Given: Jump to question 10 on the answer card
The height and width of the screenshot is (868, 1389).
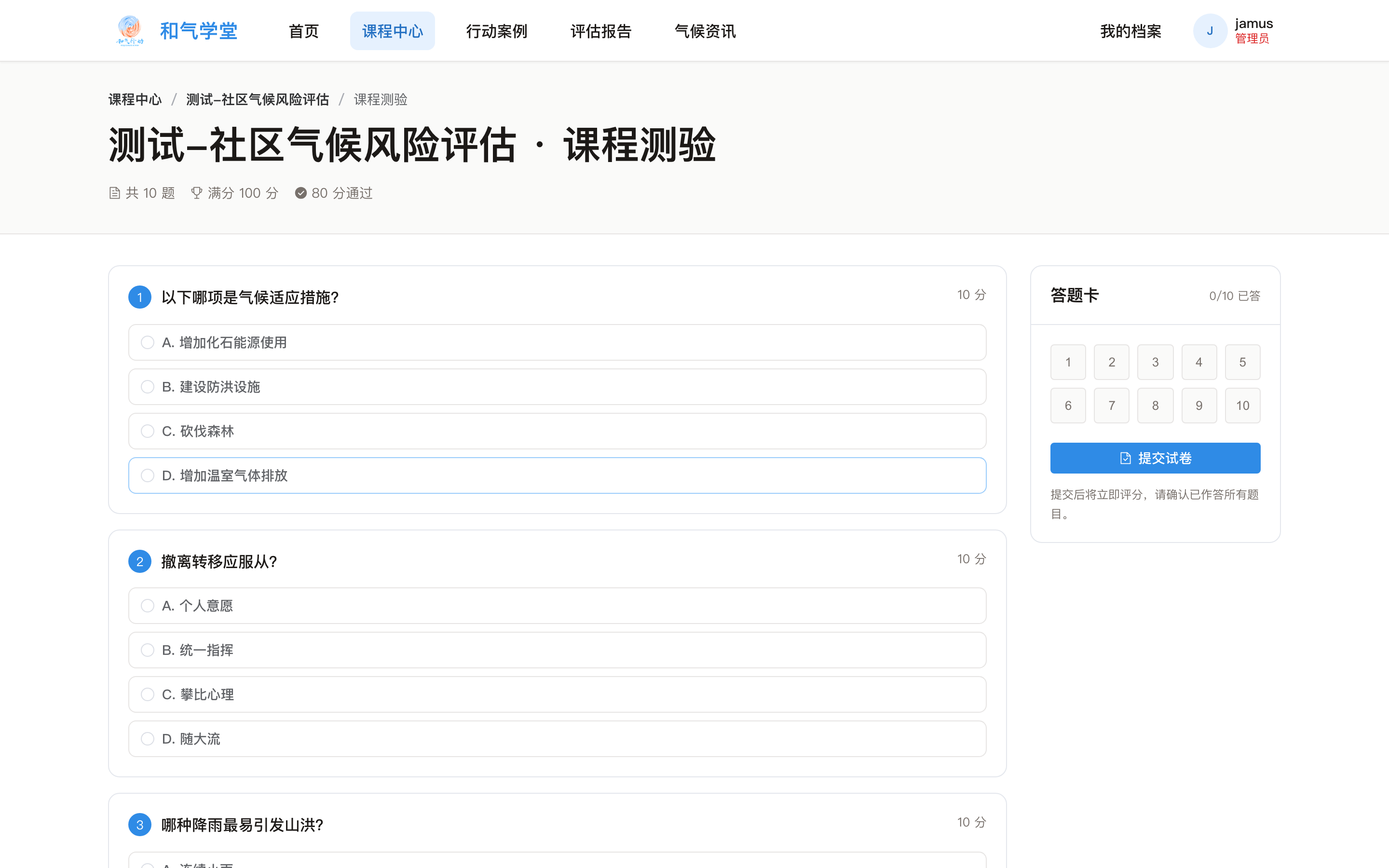Looking at the screenshot, I should [x=1243, y=405].
